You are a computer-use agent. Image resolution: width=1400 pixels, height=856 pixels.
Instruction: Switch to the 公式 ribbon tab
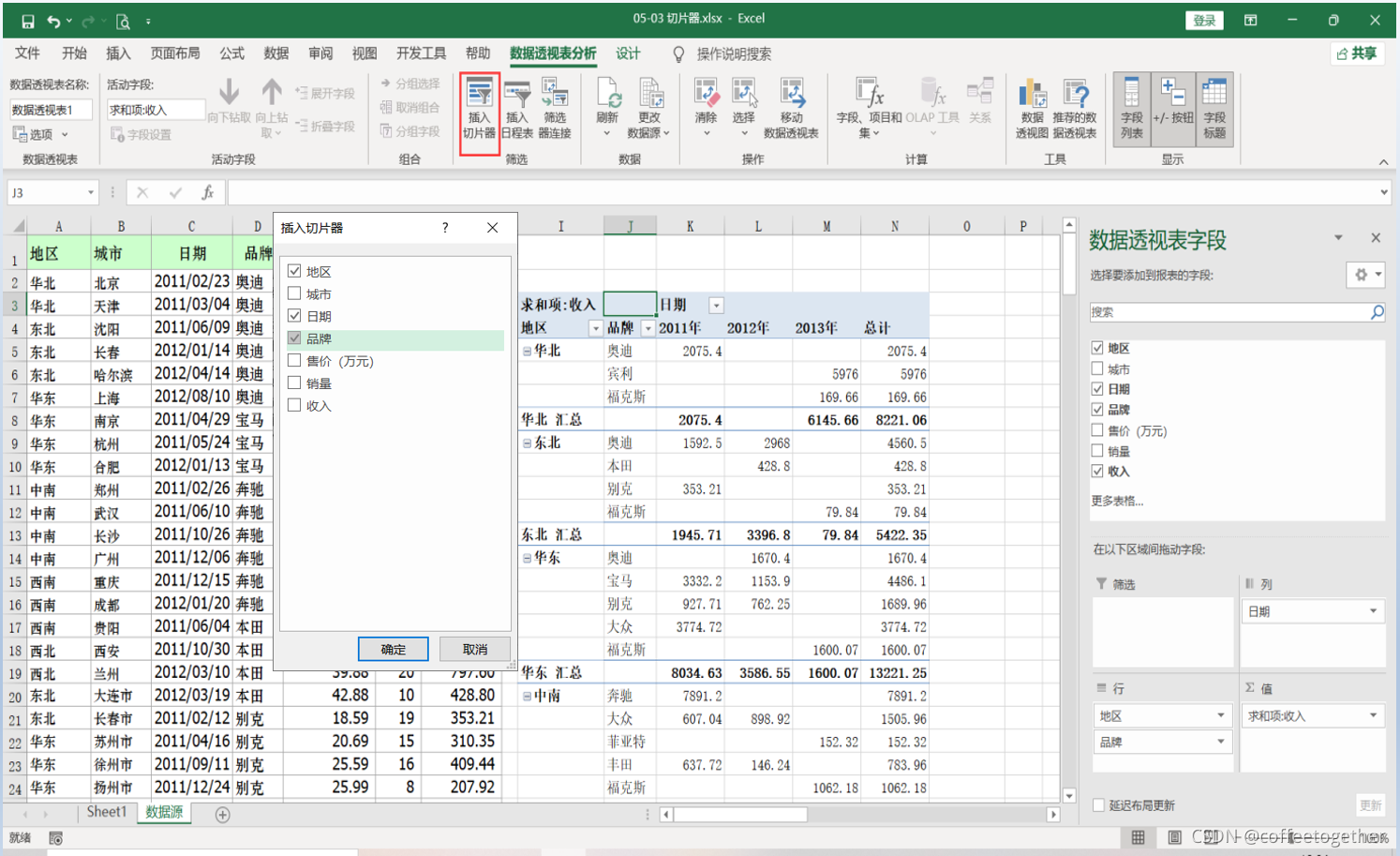231,53
